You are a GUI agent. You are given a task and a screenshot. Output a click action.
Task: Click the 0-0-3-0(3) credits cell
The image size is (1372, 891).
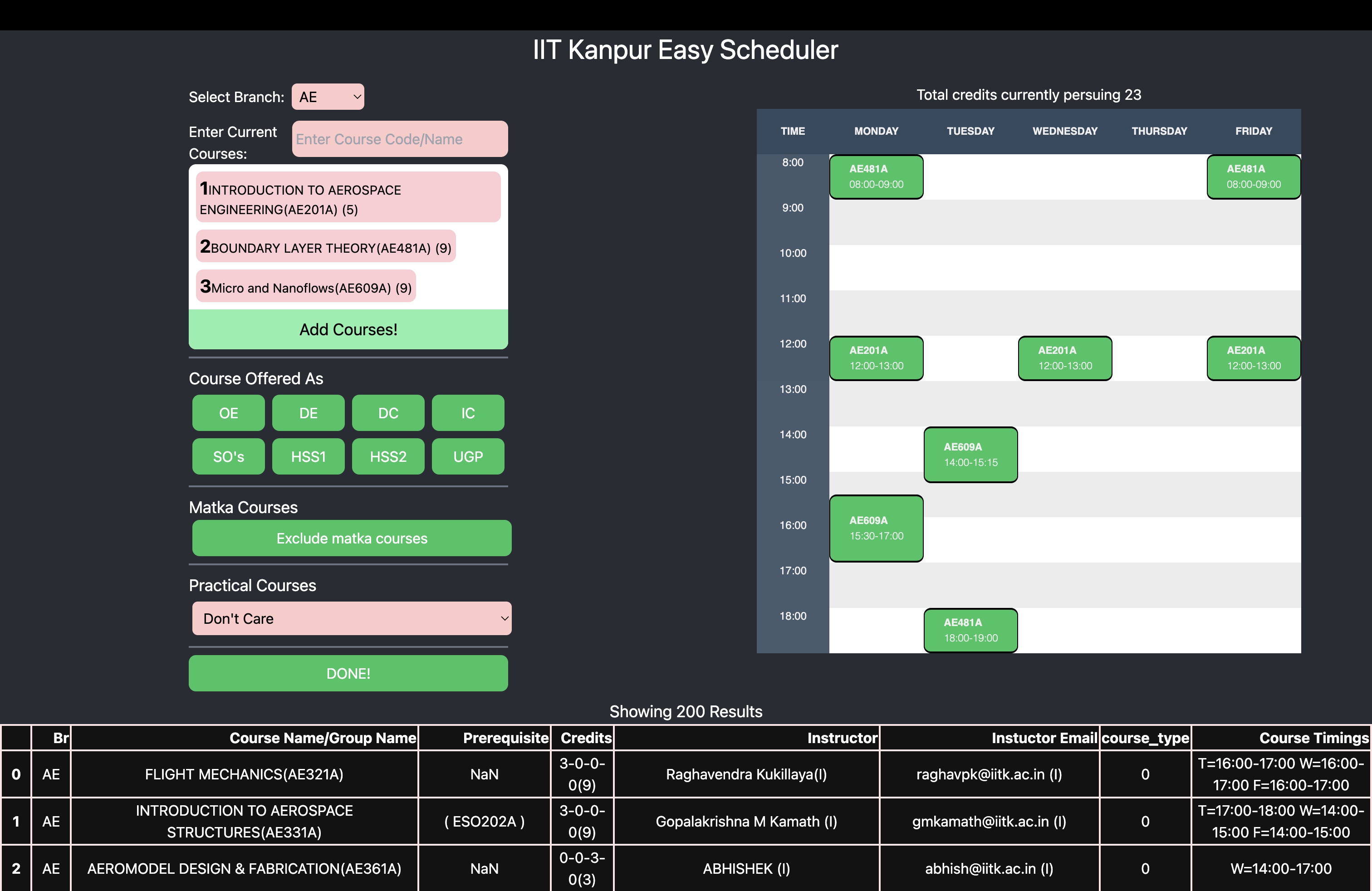[583, 868]
